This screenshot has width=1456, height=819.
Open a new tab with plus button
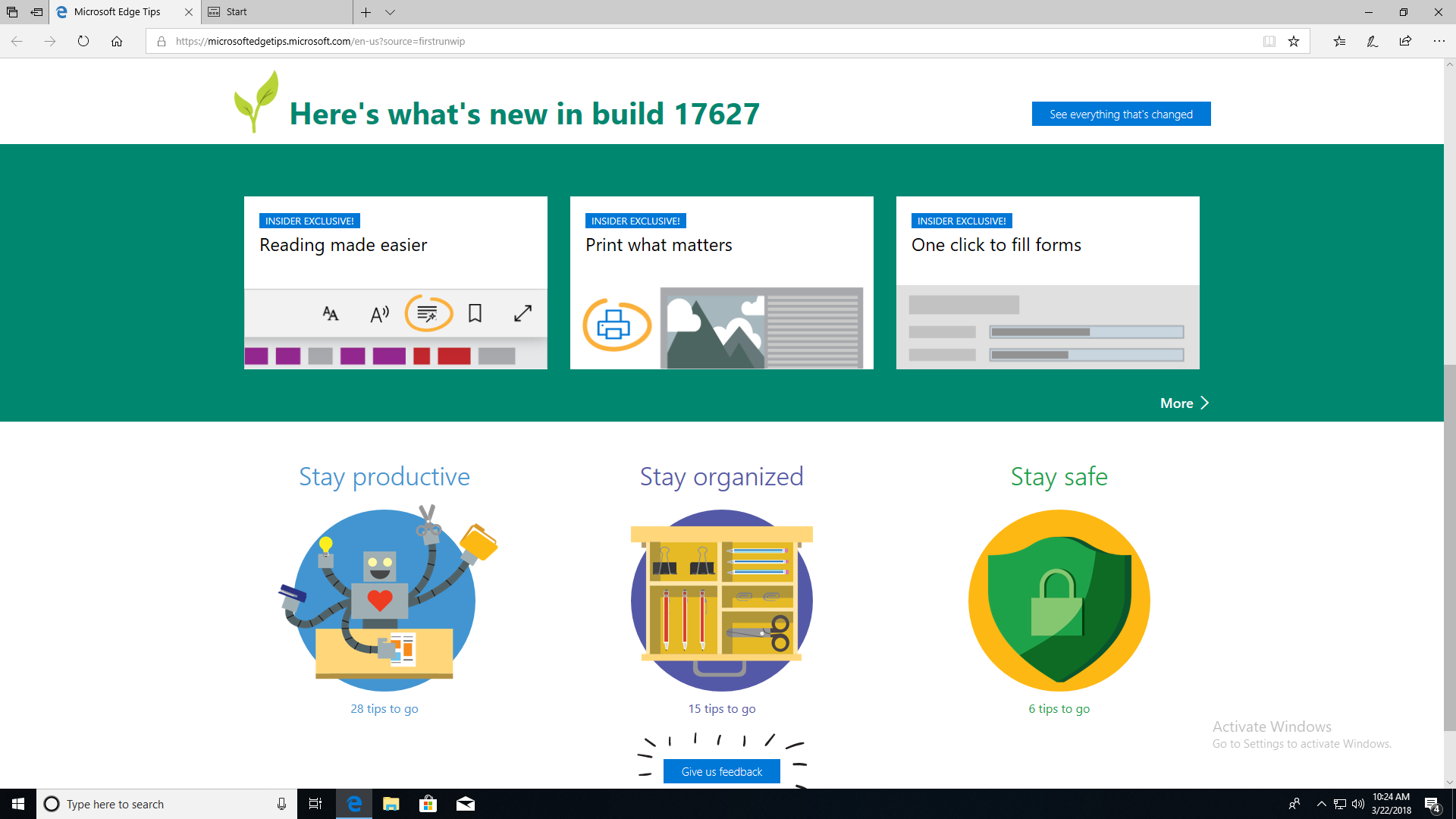point(366,12)
